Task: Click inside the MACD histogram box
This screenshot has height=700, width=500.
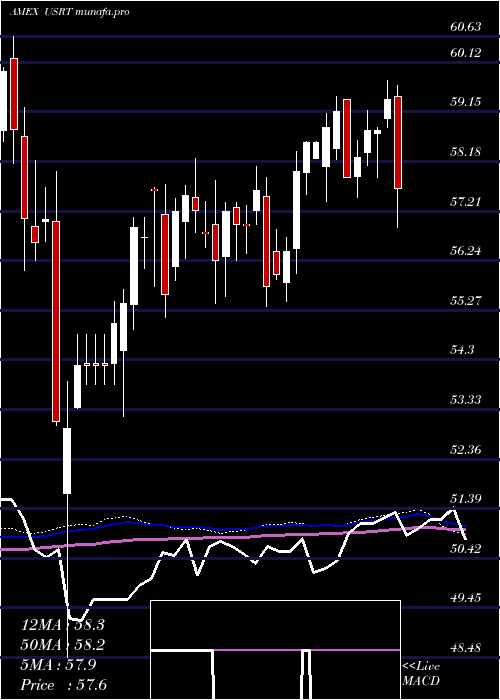Action: point(275,650)
